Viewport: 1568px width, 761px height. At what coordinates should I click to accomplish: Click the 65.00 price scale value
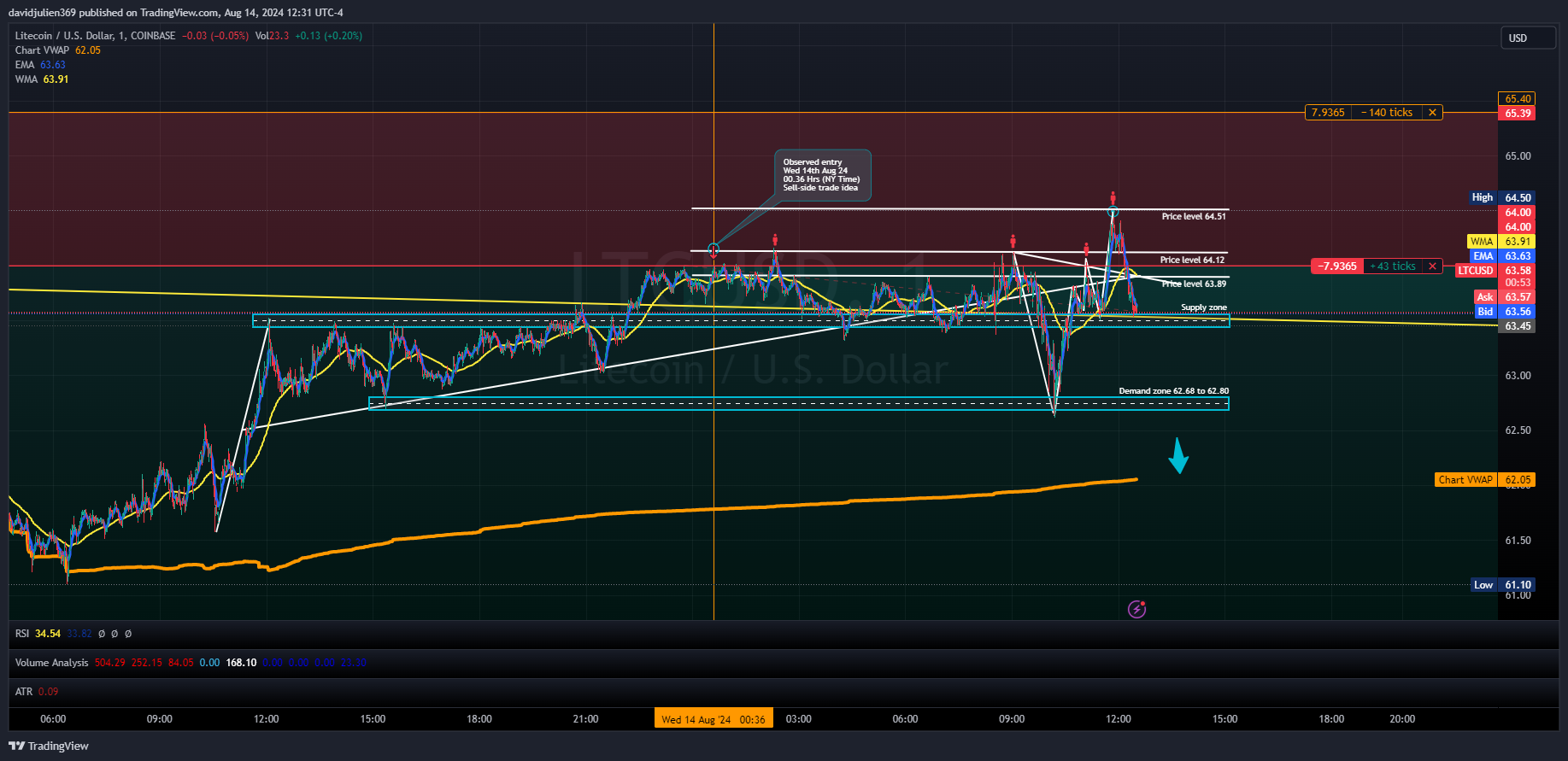(x=1518, y=156)
